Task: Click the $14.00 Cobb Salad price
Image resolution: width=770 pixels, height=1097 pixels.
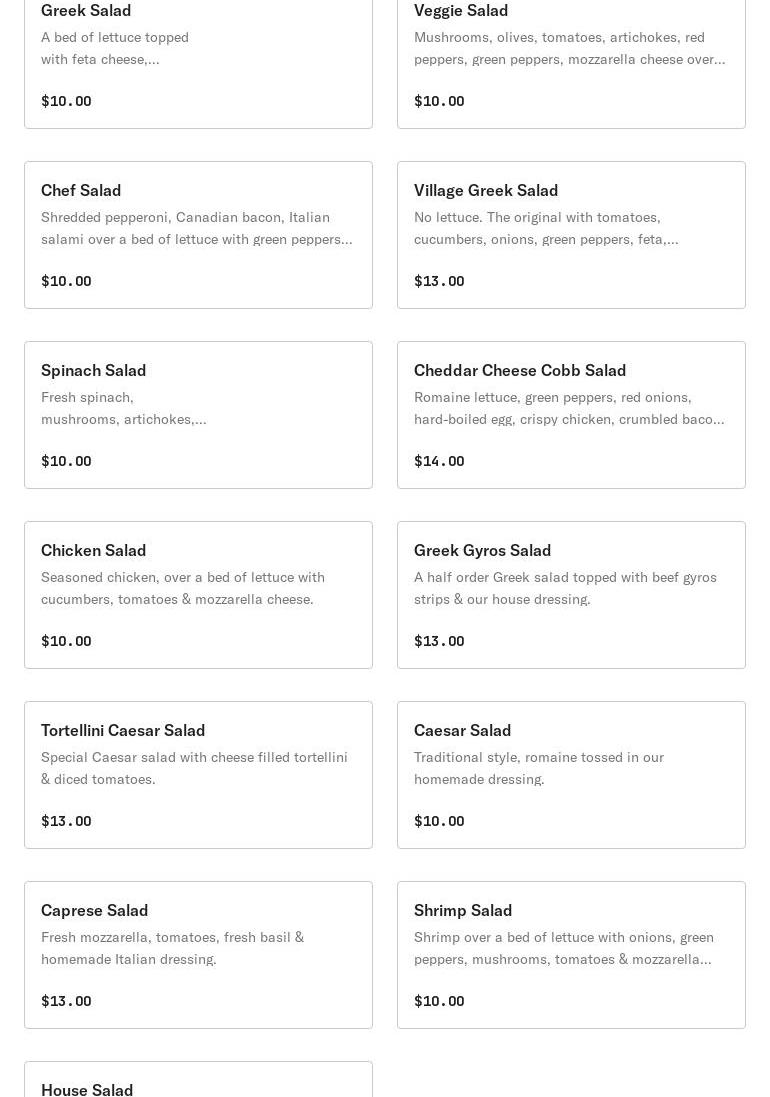Action: click(439, 461)
